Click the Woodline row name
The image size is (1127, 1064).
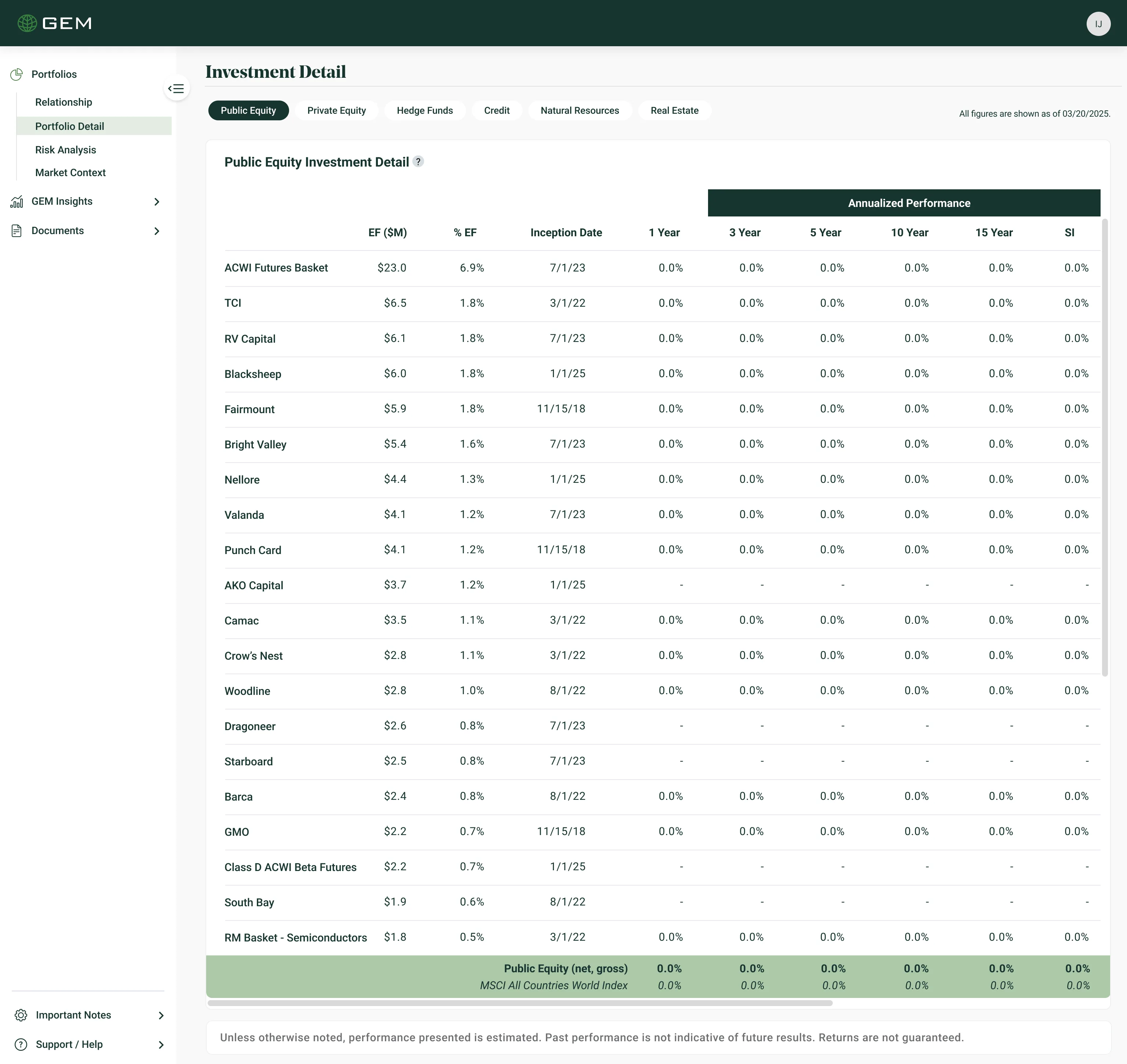(x=247, y=691)
